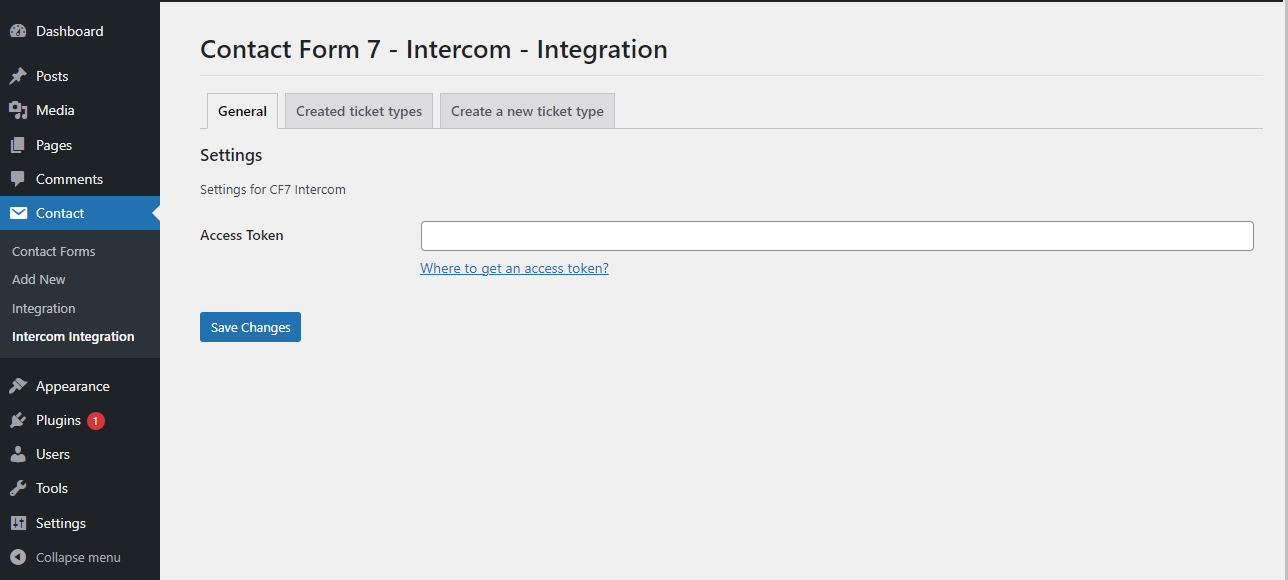Click the Dashboard gauge icon
Screen dimensions: 1288x580
pyautogui.click(x=18, y=31)
